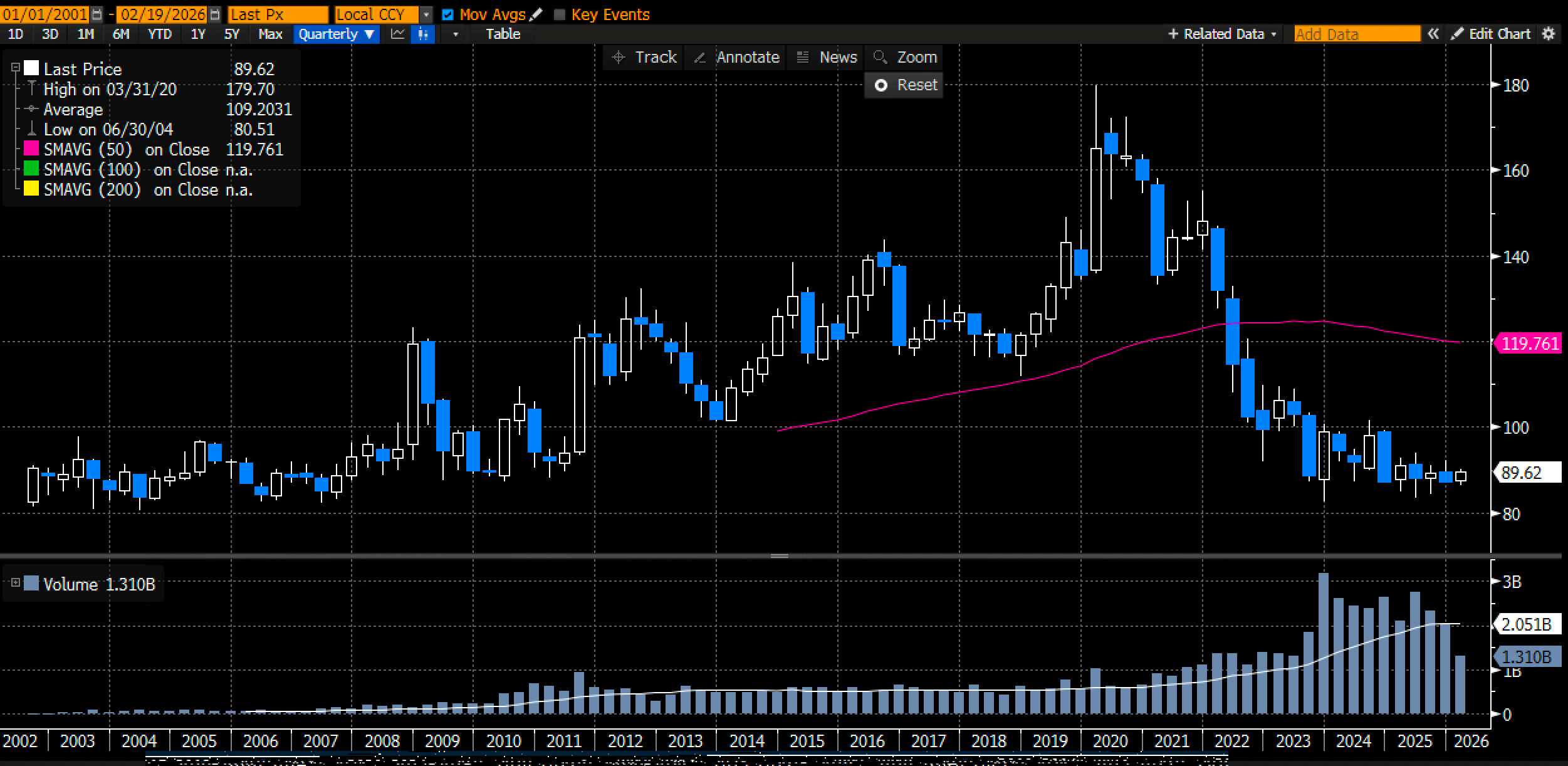The image size is (1568, 766).
Task: Click the double-chevron collapse icon
Action: coord(1433,34)
